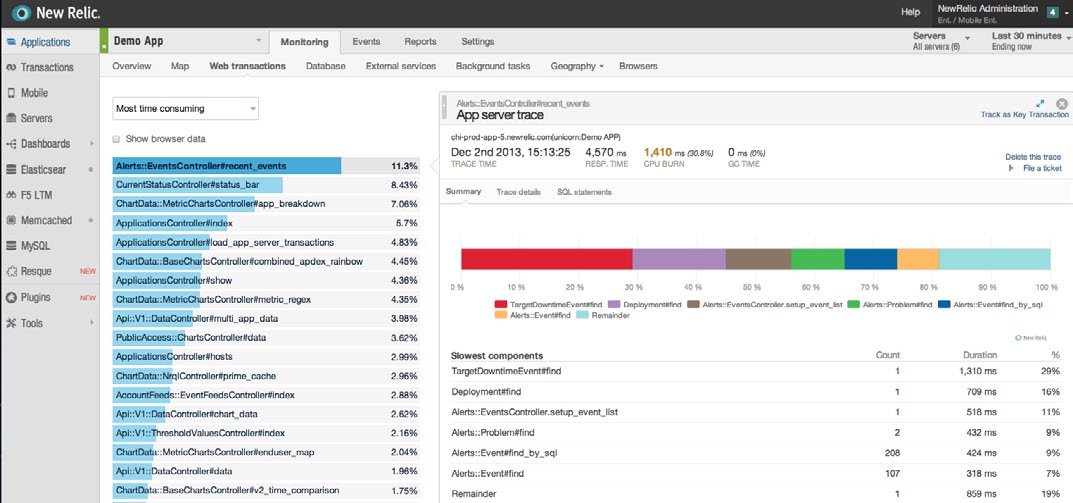Select ApplicationsController#index transaction row
Screen dimensions: 1073x503
pyautogui.click(x=266, y=223)
